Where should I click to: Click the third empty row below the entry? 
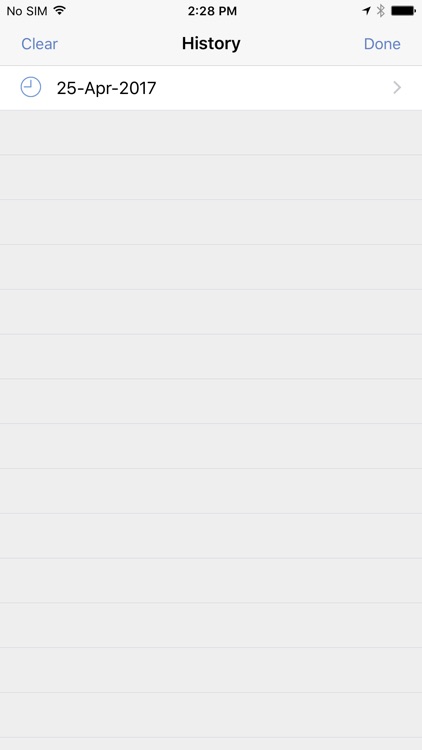point(211,222)
